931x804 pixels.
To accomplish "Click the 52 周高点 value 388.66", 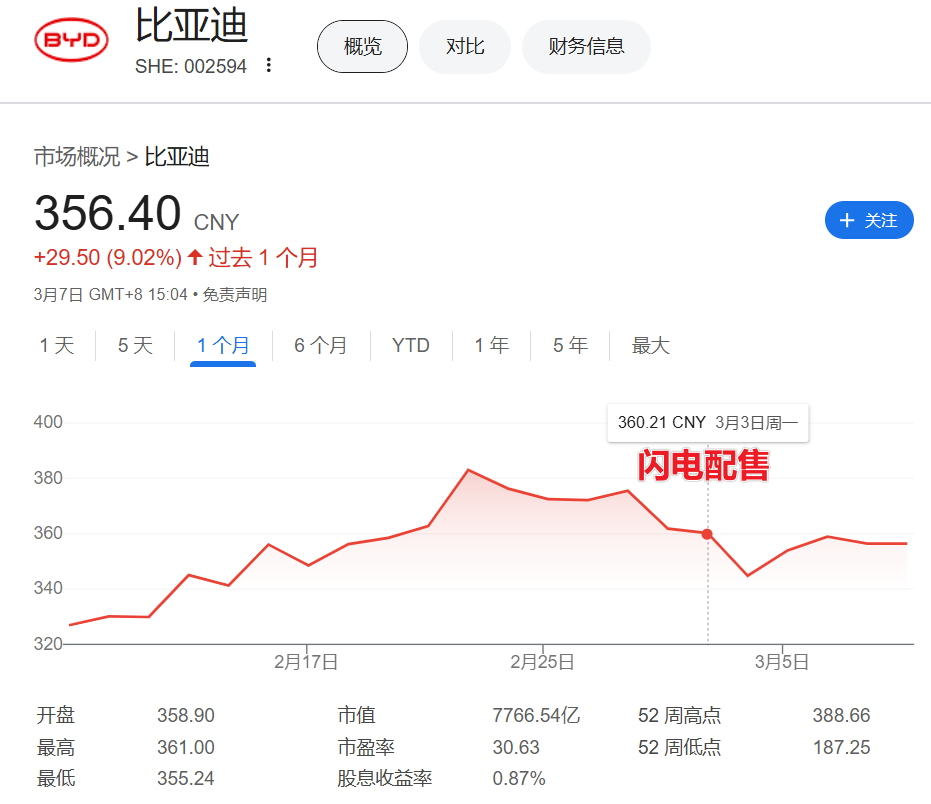I will (x=841, y=716).
